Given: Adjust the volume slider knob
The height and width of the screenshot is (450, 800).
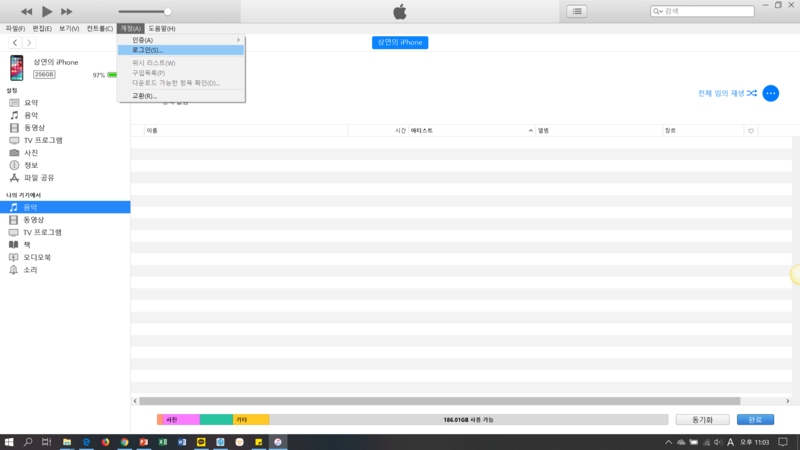Looking at the screenshot, I should click(x=167, y=11).
